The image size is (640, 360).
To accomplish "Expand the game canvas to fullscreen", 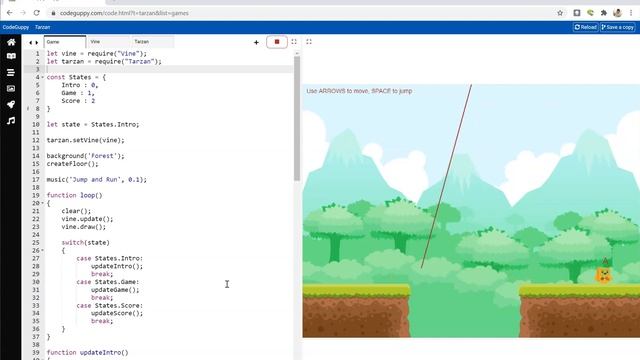I will coord(309,42).
